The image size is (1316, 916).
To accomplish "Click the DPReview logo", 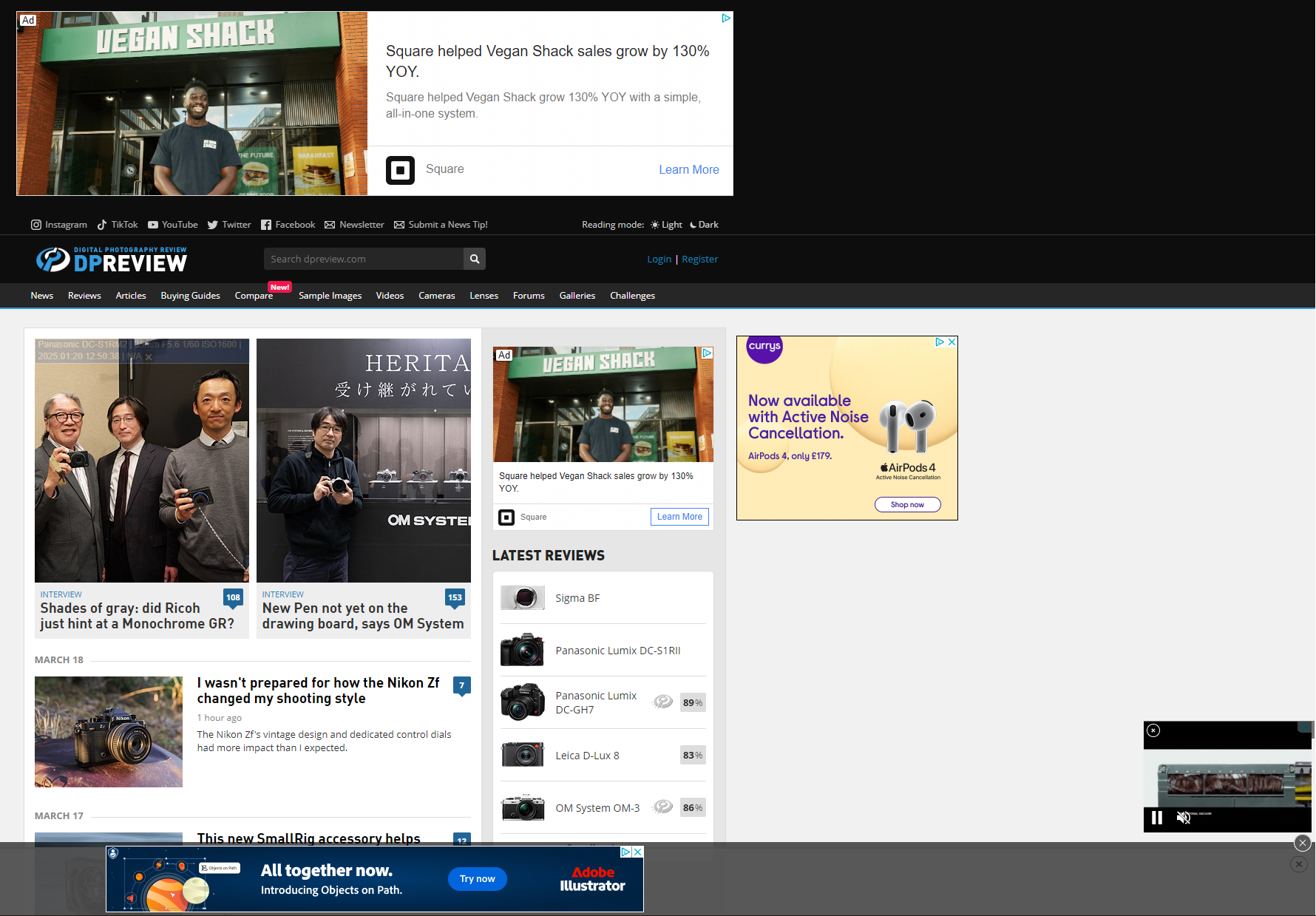I will click(112, 259).
